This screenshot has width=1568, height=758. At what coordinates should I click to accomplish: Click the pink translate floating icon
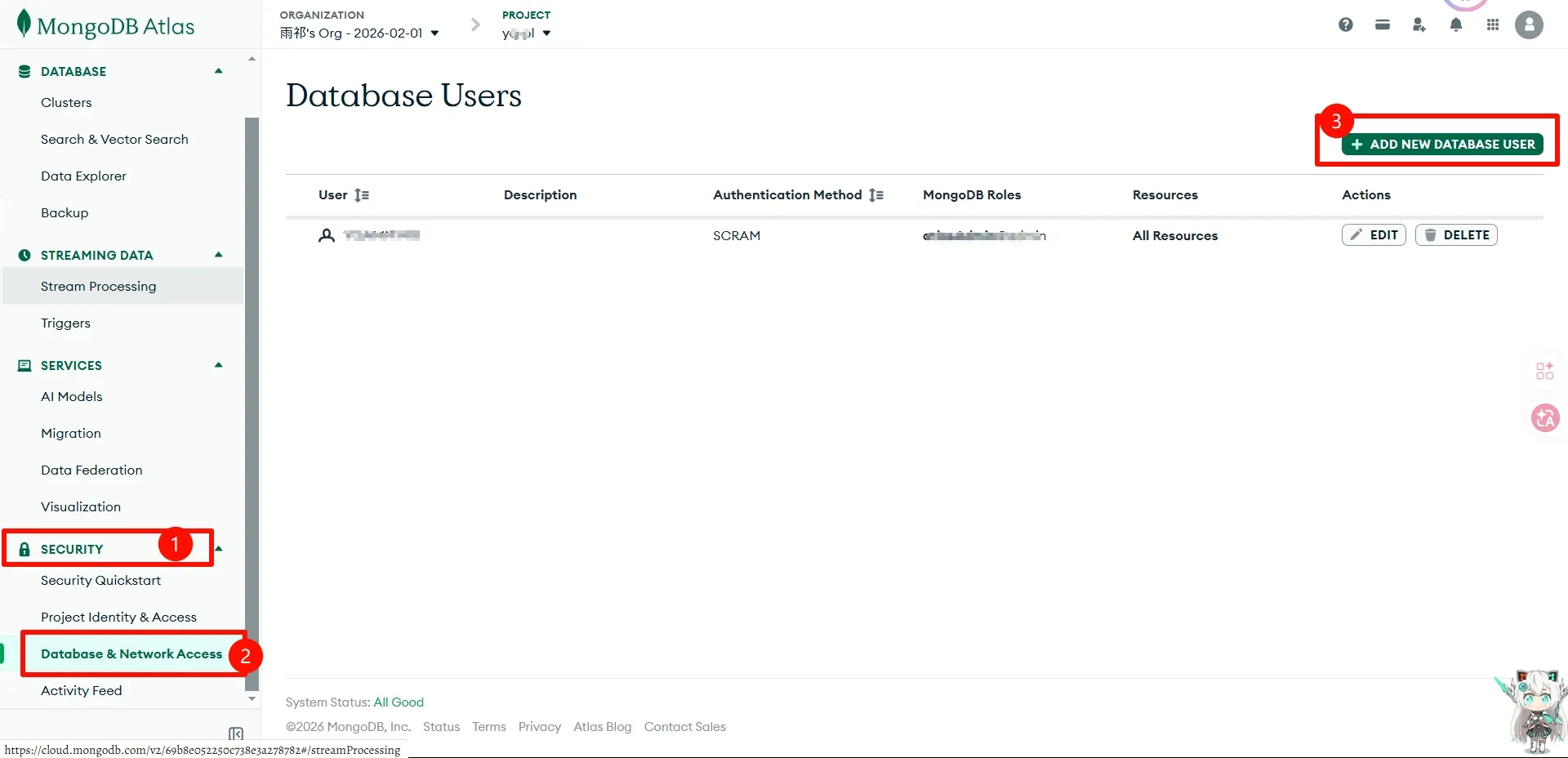[x=1545, y=418]
